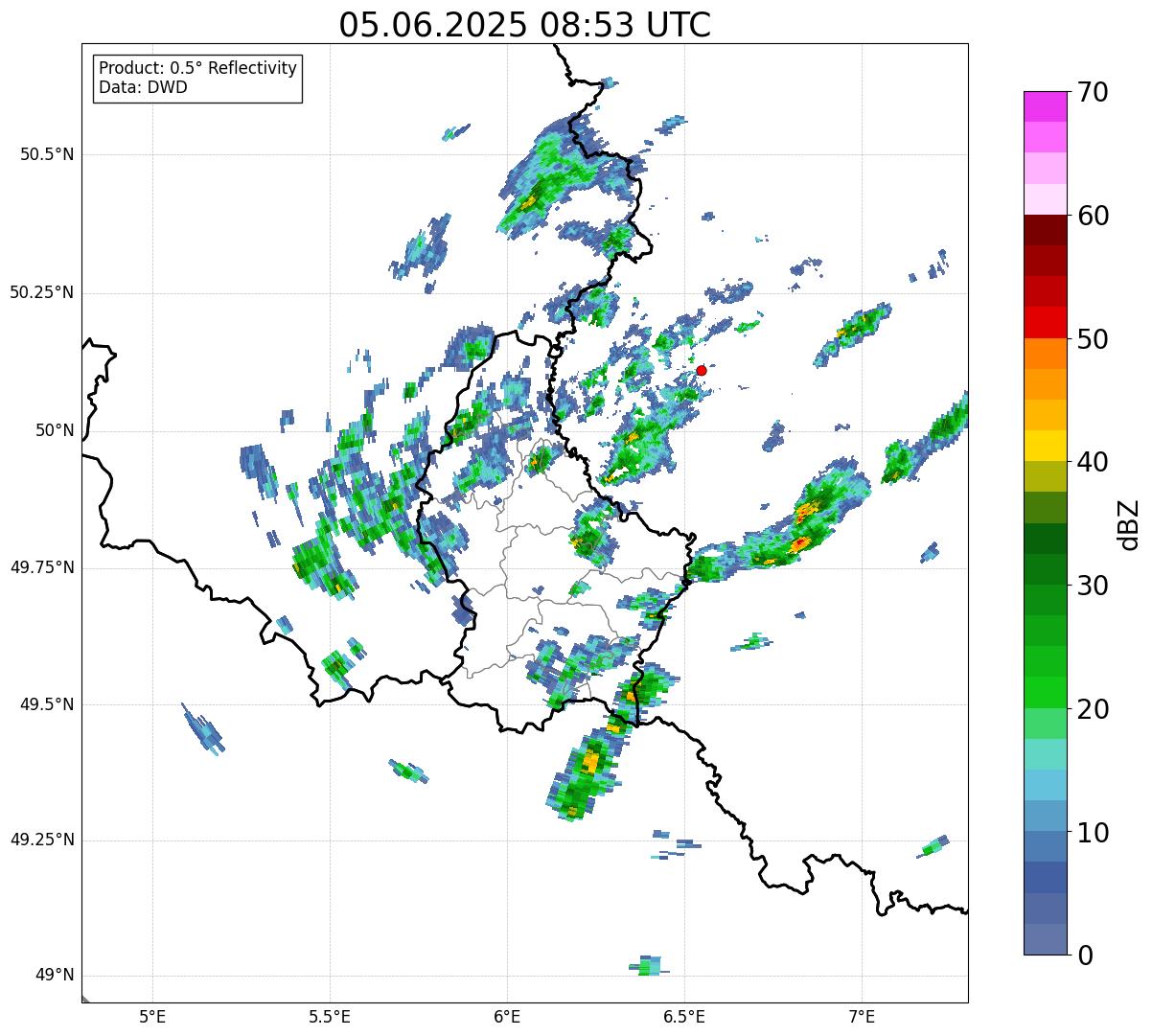
Task: Click the colorbar tick label 10
Action: tap(1094, 833)
